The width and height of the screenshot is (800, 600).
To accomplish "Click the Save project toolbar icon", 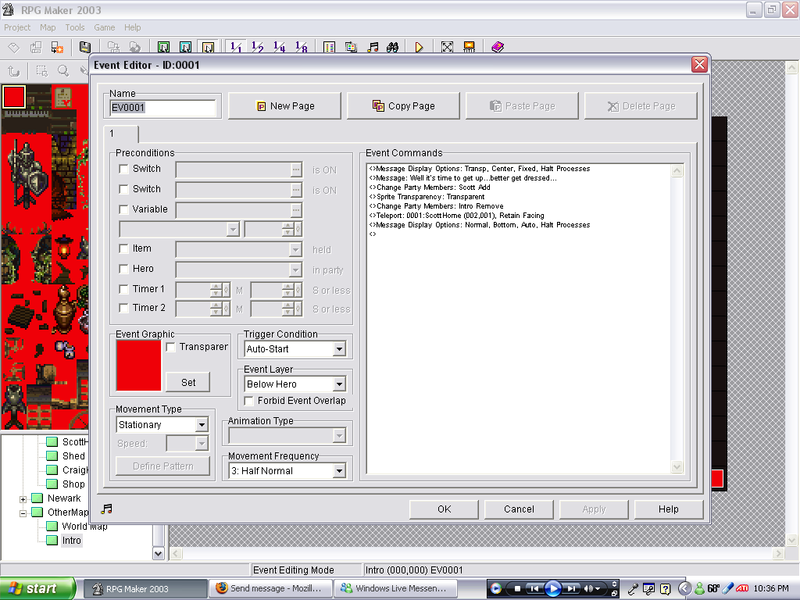I will (x=85, y=47).
